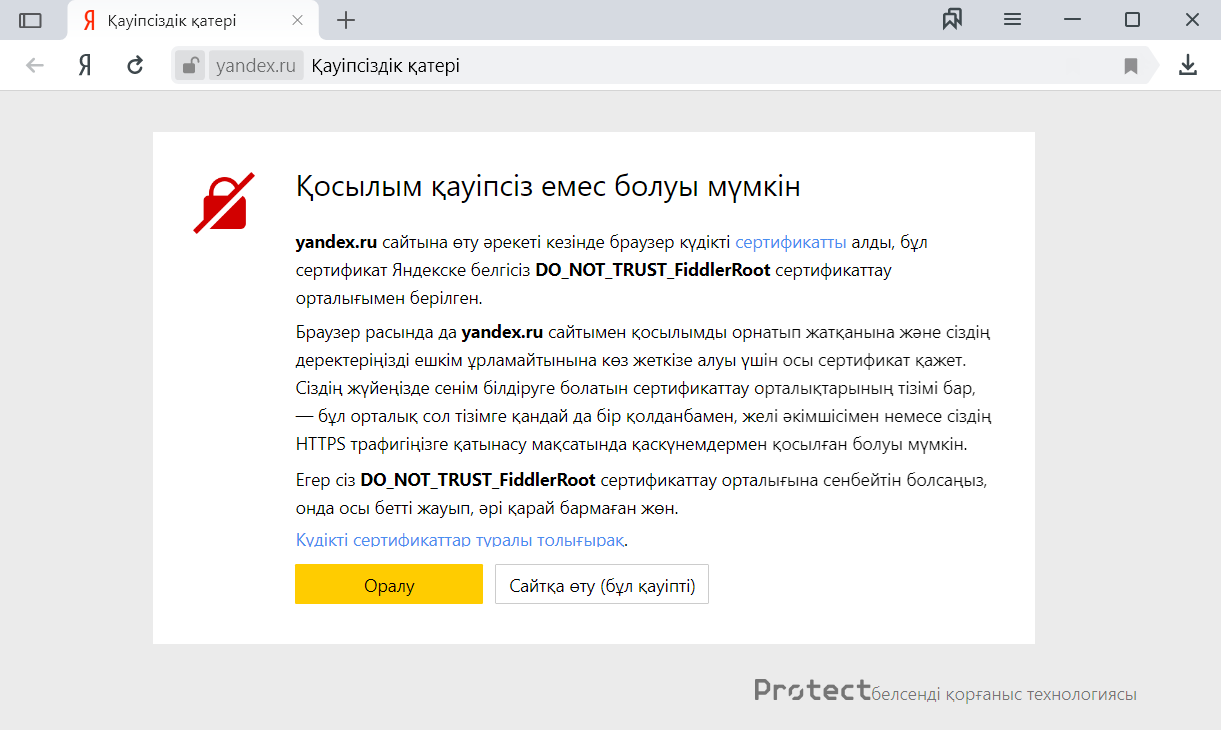
Task: Focus the address bar page title
Action: [385, 66]
